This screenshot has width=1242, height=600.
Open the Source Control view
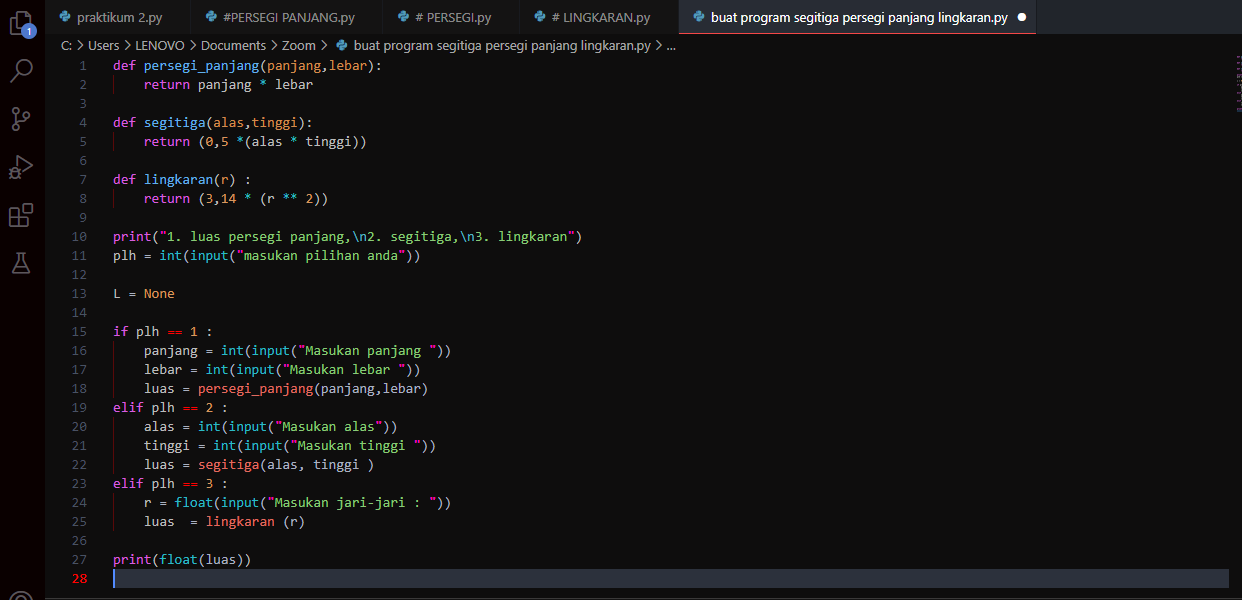[21, 119]
